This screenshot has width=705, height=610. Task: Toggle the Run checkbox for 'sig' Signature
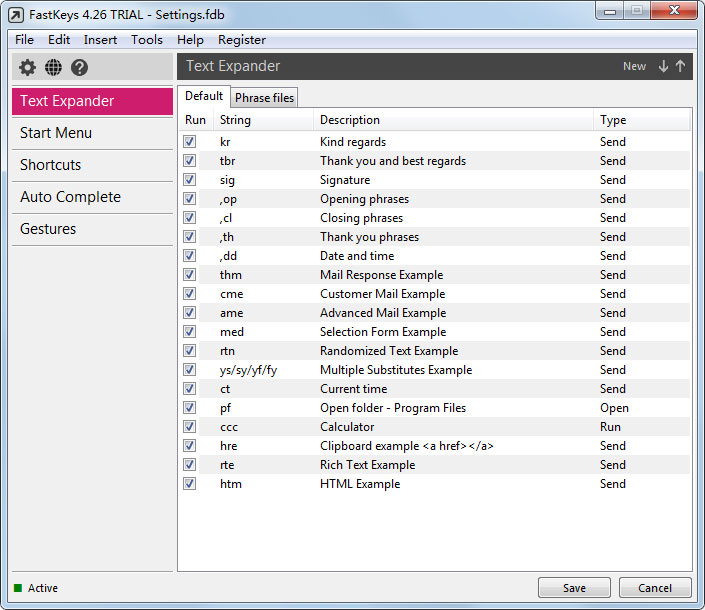190,180
